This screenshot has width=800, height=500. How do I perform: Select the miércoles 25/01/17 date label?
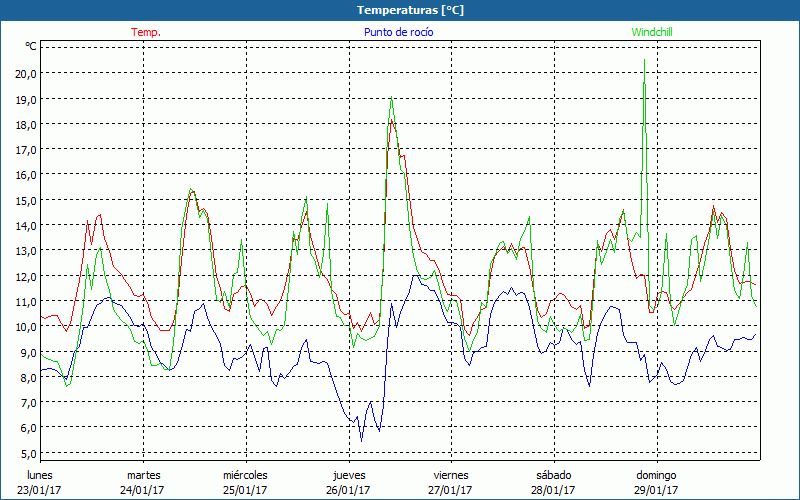point(245,482)
